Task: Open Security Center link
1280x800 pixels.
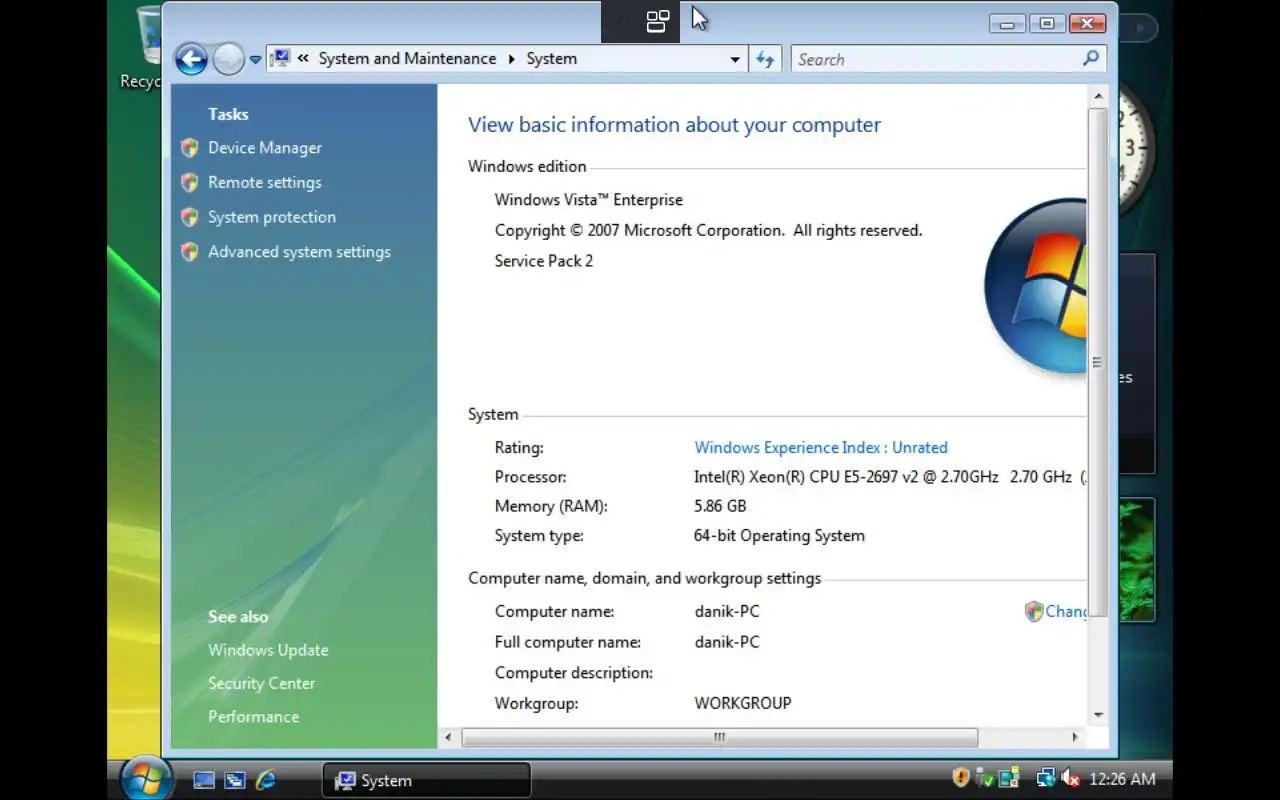Action: tap(261, 683)
